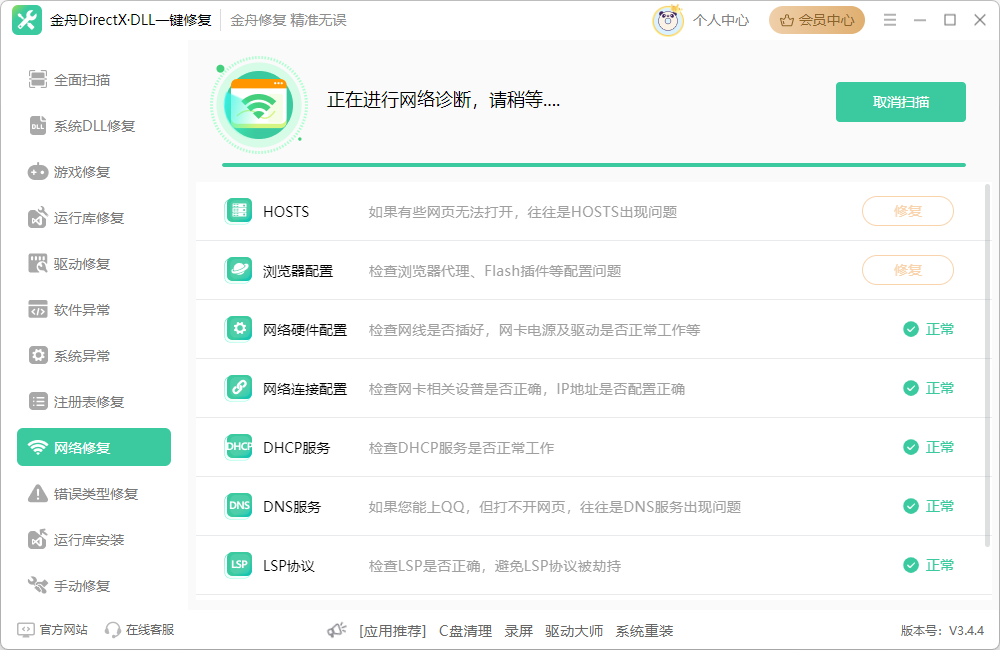
Task: Click the 运行库安装 sidebar icon
Action: pyautogui.click(x=38, y=539)
